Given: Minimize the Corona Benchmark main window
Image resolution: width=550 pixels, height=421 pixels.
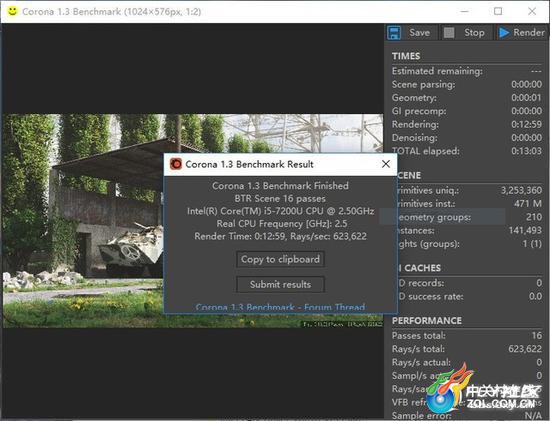Looking at the screenshot, I should [465, 11].
